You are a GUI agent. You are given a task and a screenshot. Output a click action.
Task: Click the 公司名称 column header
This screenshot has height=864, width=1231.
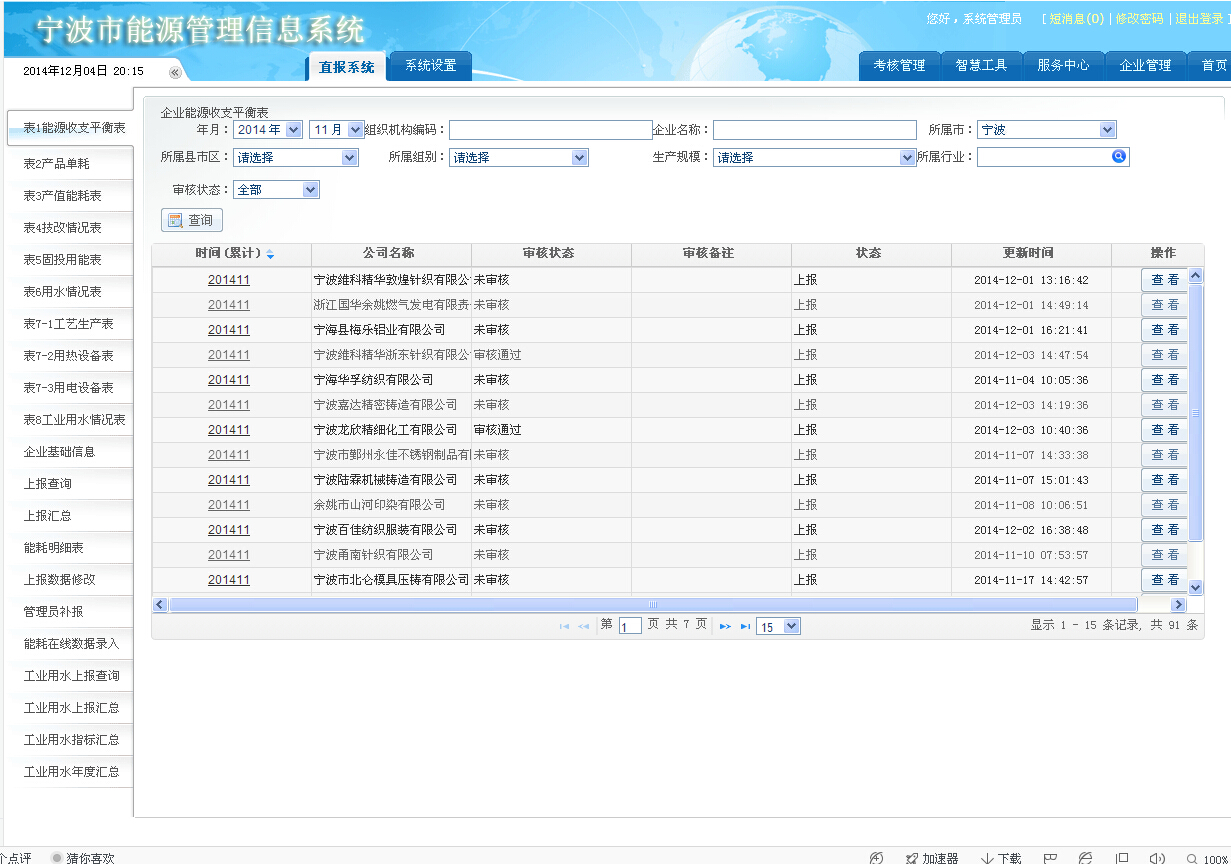tap(391, 254)
